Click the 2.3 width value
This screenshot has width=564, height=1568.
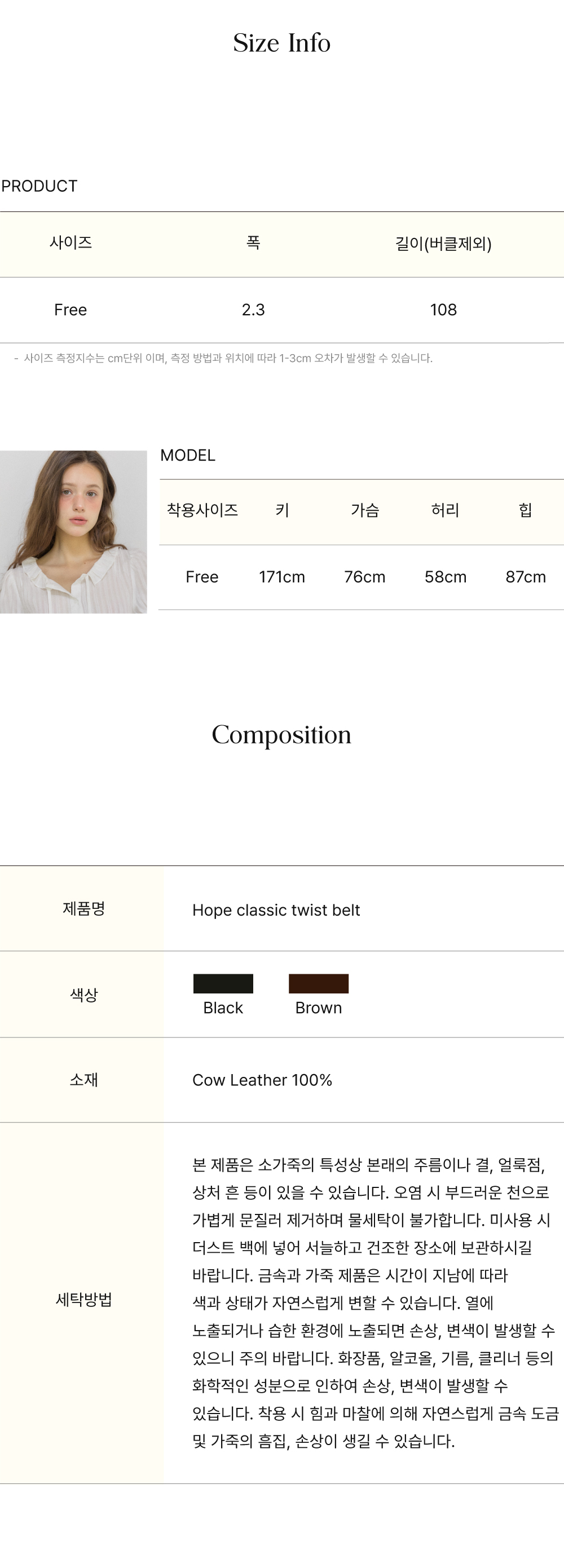coord(253,310)
